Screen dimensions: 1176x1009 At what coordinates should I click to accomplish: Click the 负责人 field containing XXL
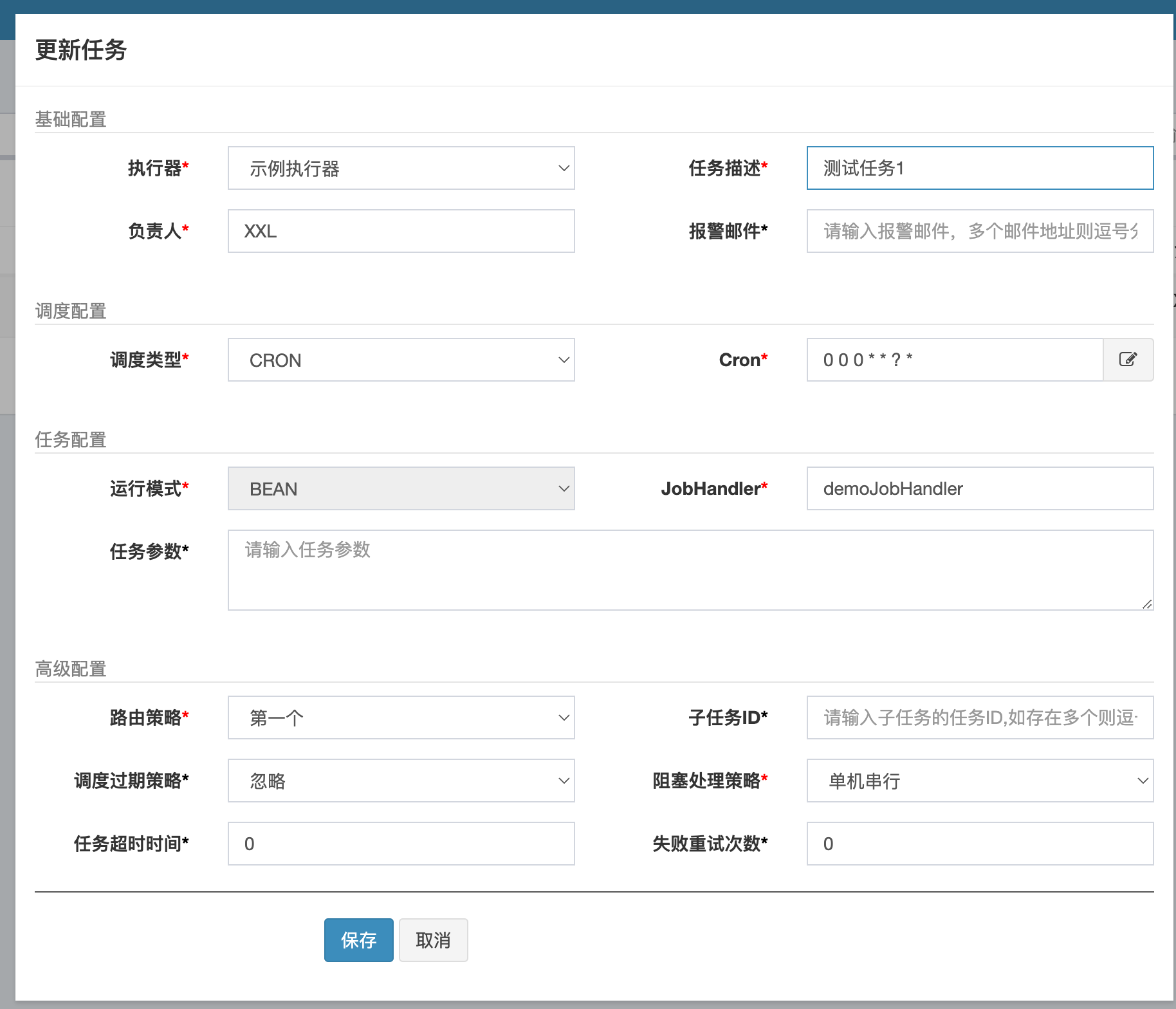click(400, 231)
